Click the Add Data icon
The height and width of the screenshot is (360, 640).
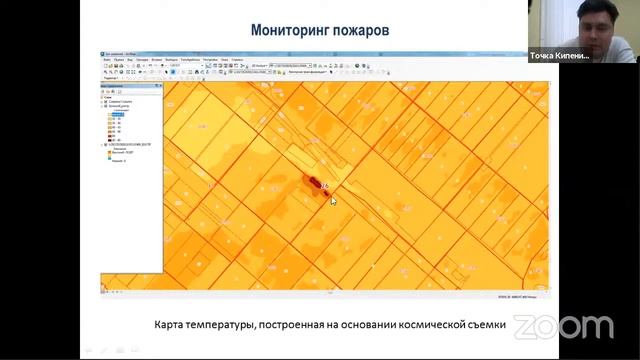click(x=162, y=66)
